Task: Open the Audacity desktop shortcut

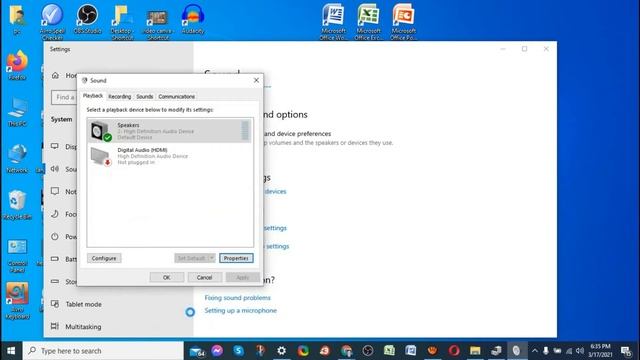Action: [x=193, y=18]
